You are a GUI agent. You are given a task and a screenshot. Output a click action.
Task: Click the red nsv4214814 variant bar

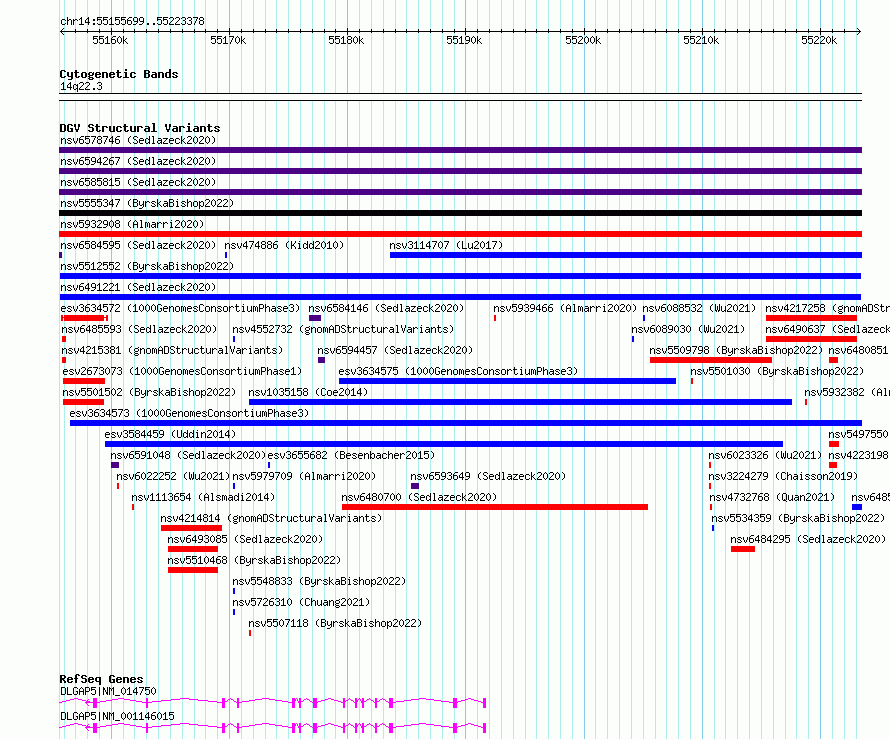coord(191,528)
